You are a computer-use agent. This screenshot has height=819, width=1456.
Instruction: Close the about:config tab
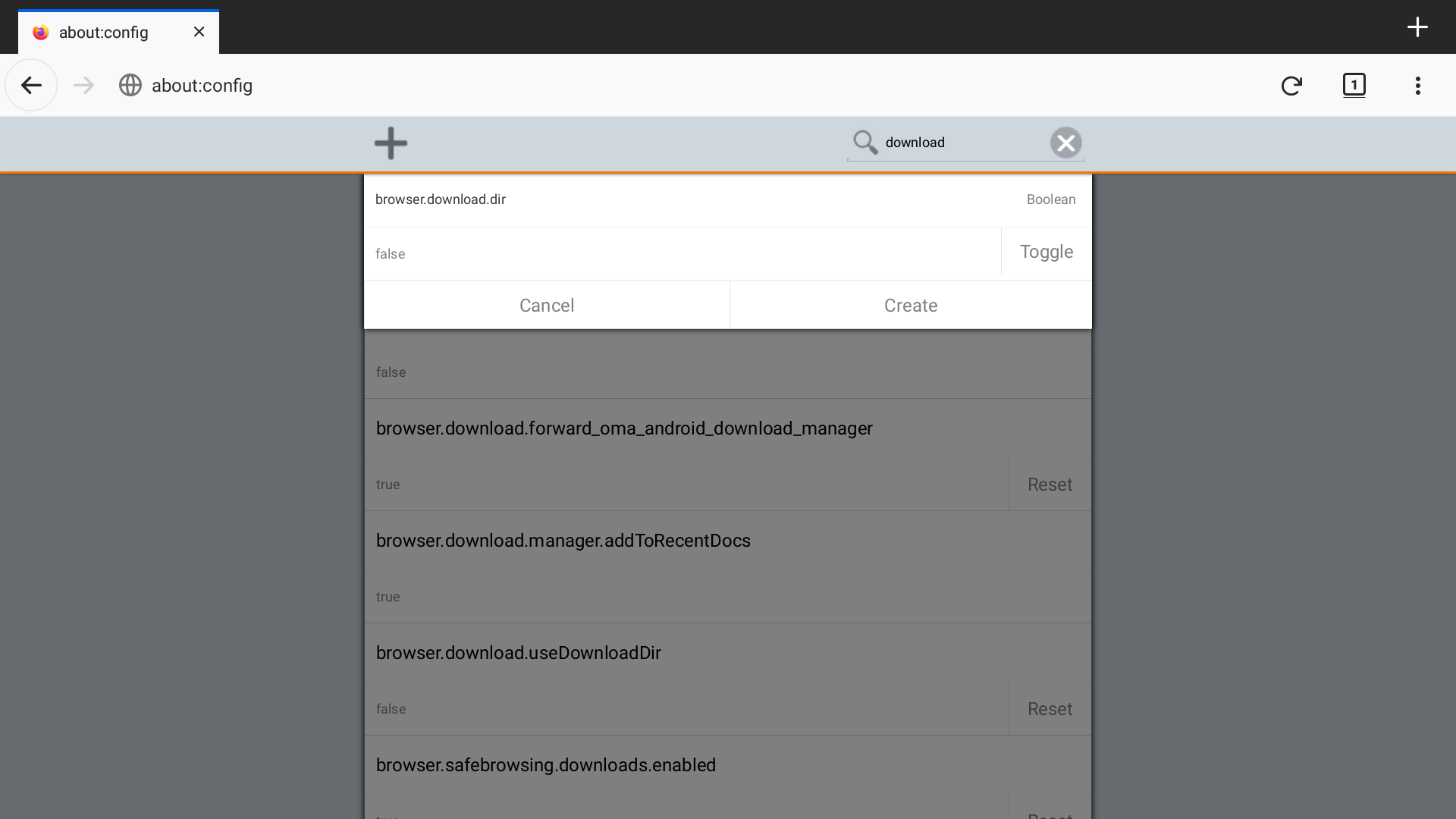199,32
